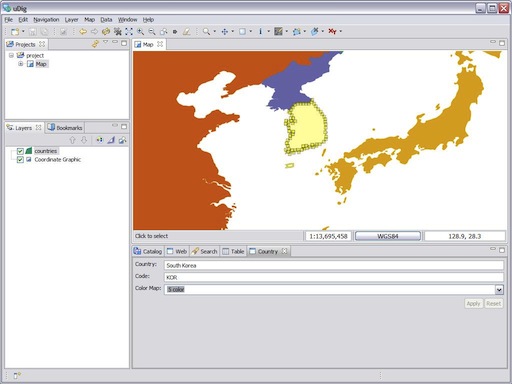Click move layer down arrow in Layers
Image resolution: width=512 pixels, height=384 pixels.
click(x=84, y=140)
